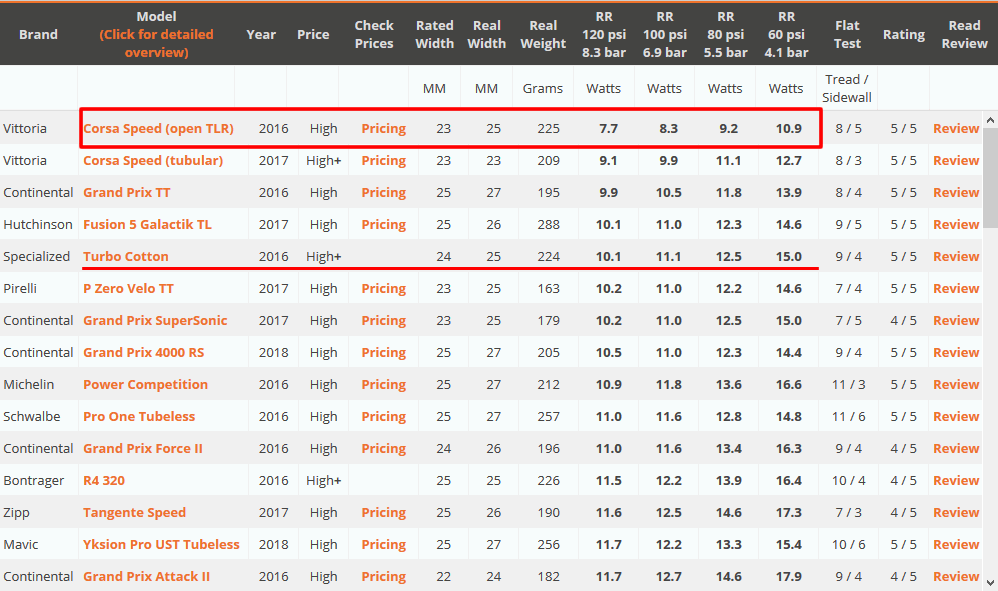Open Grand Prix 4000 RS overview

point(144,352)
